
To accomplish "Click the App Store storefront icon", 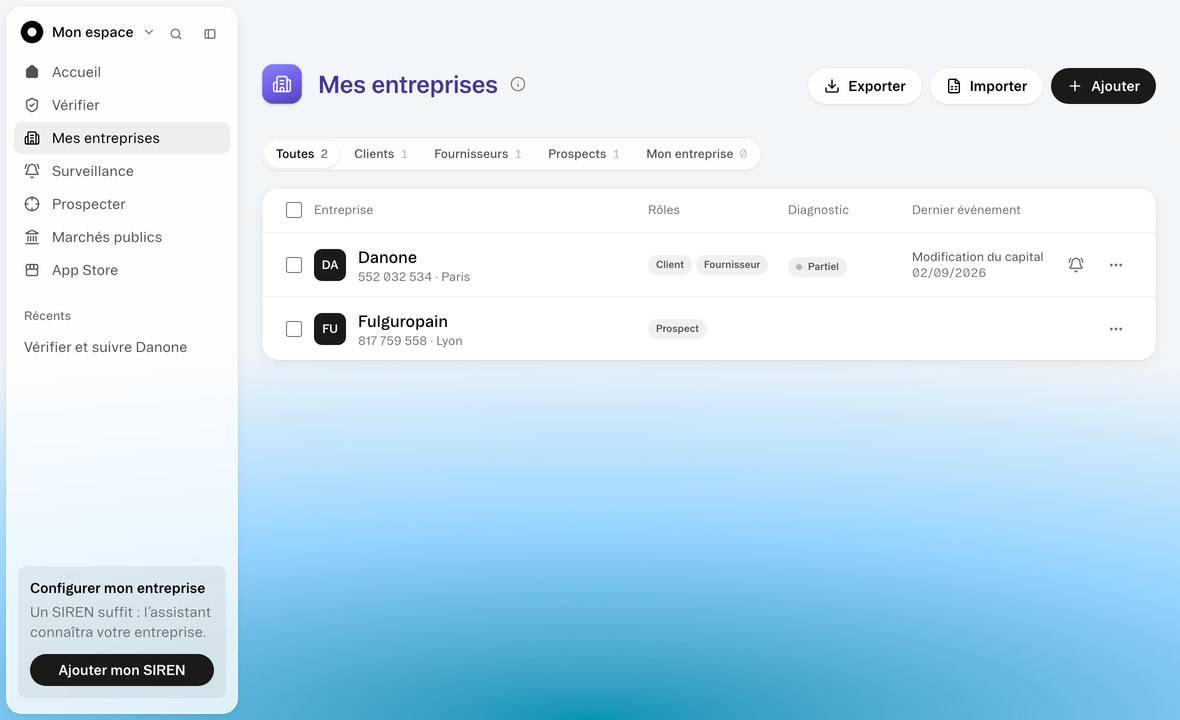I will (x=32, y=270).
